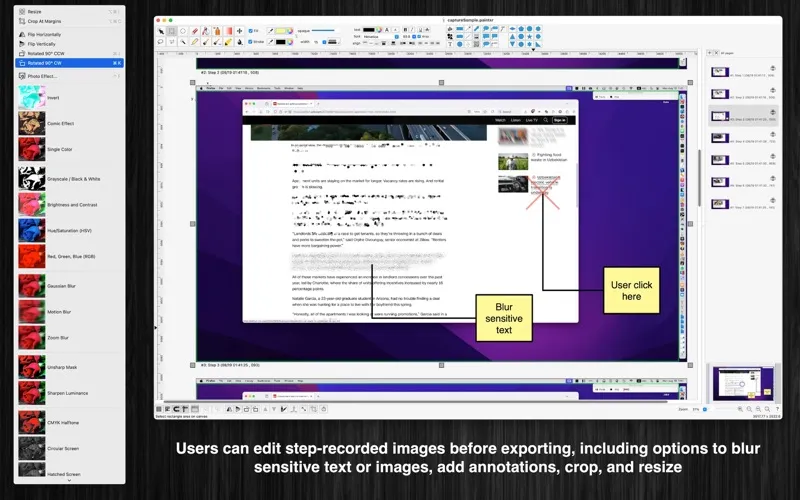Toggle the Fill checkbox

251,31
